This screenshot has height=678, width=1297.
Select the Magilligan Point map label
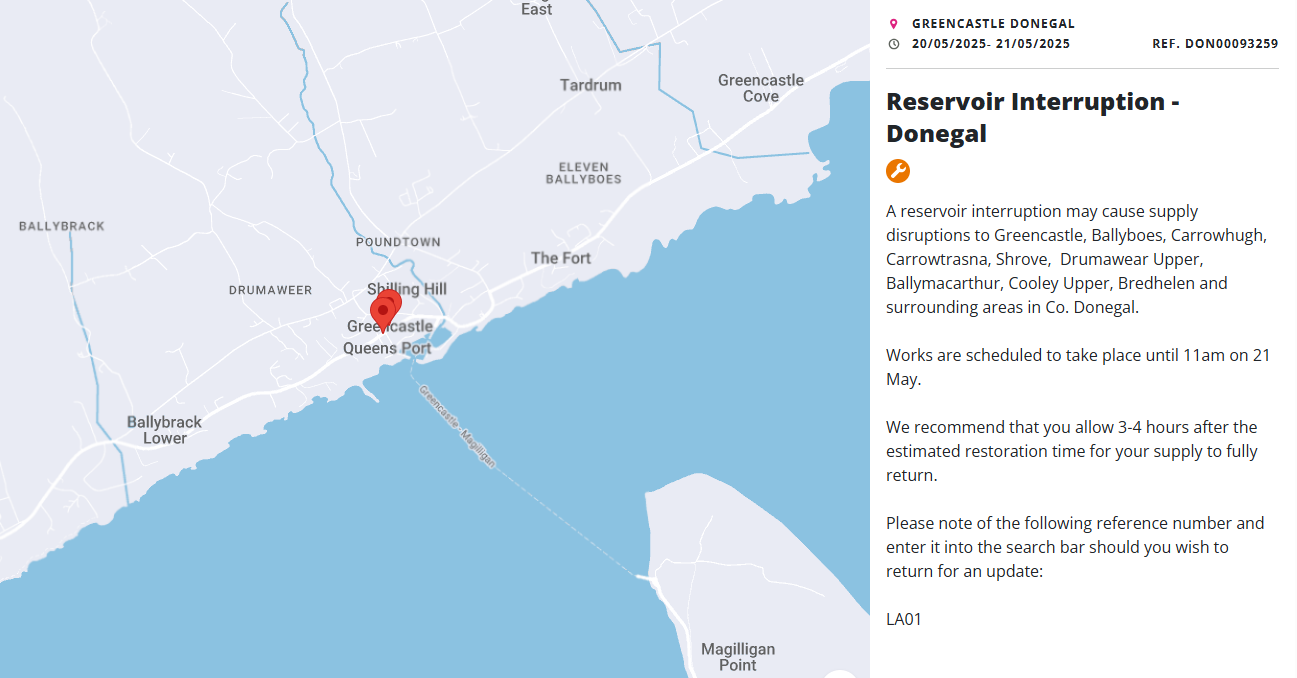point(737,657)
